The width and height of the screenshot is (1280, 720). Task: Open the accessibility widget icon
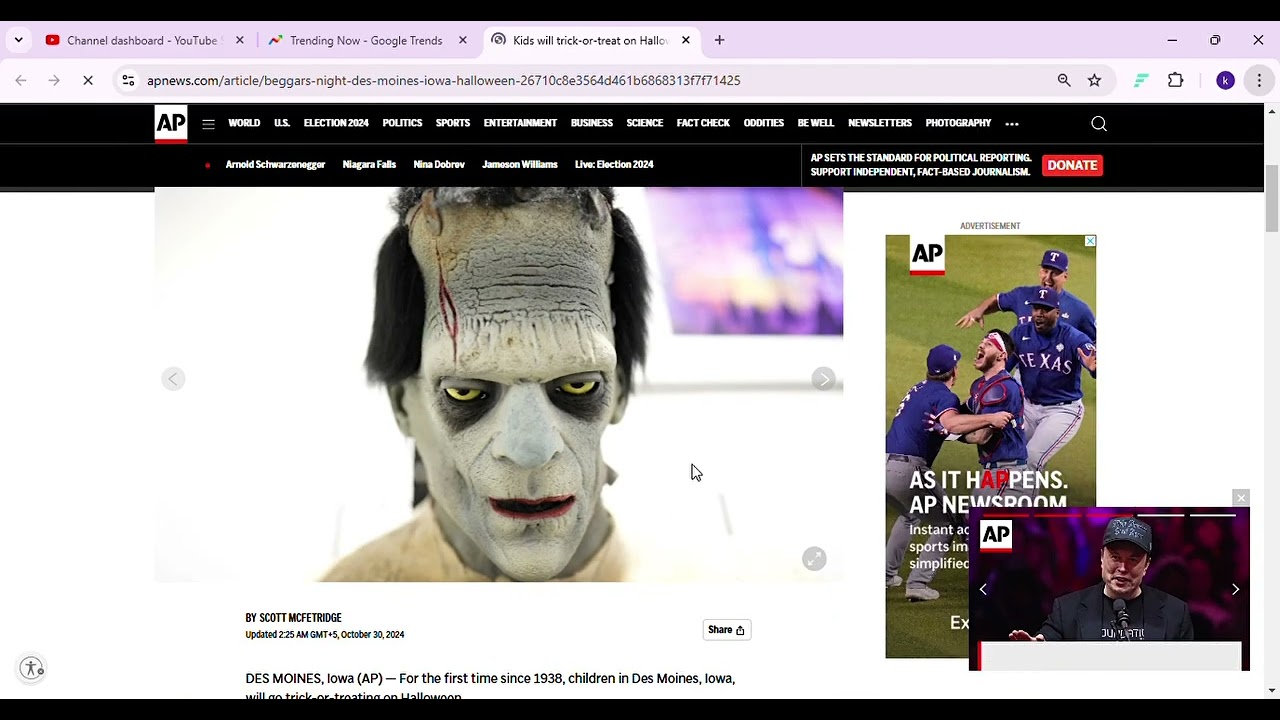(32, 668)
